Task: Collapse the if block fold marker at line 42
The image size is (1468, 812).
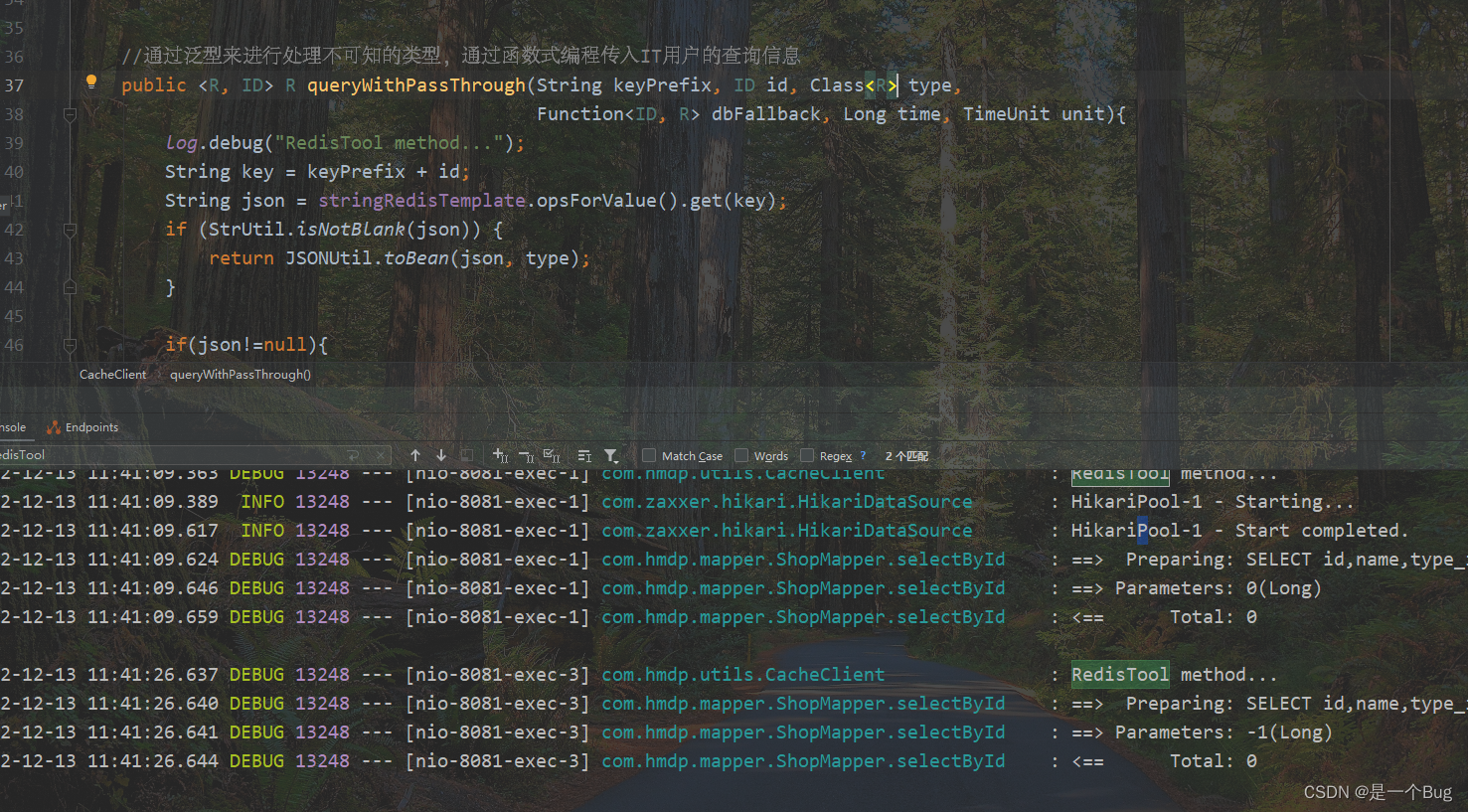Action: tap(70, 230)
